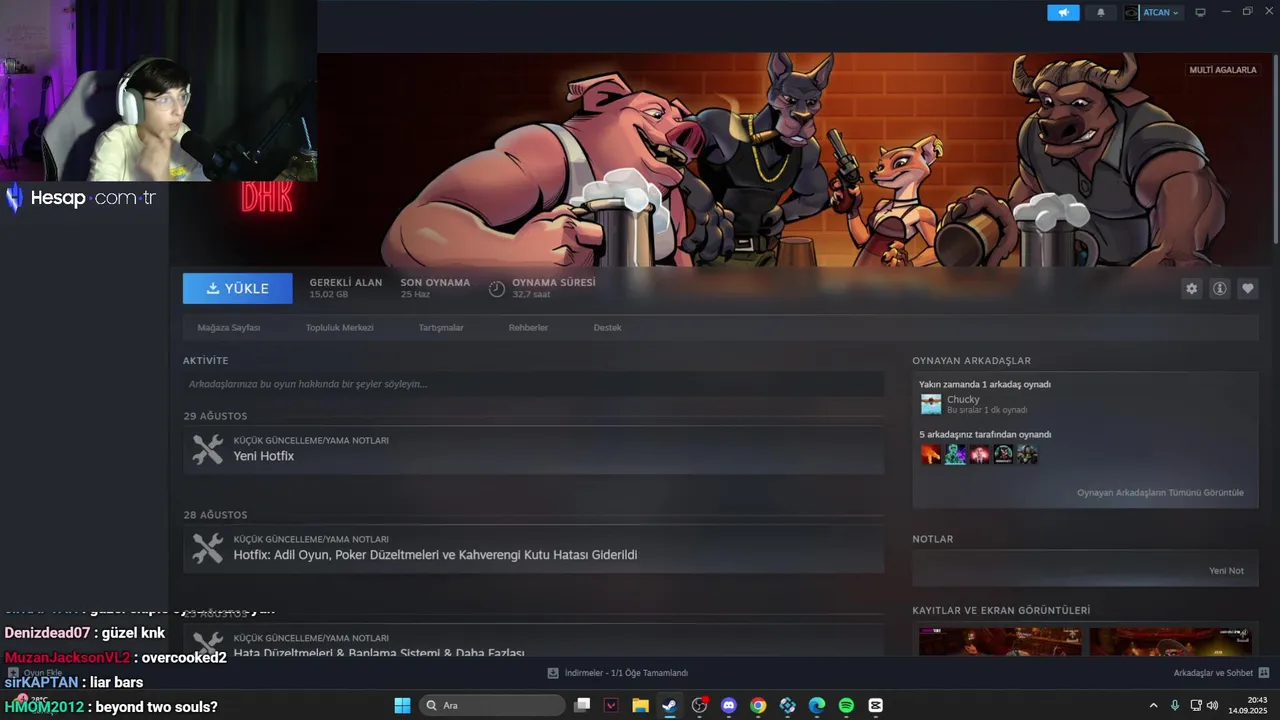Expand the ATCAN account dropdown
Screen dimensions: 1280x720
[1153, 13]
